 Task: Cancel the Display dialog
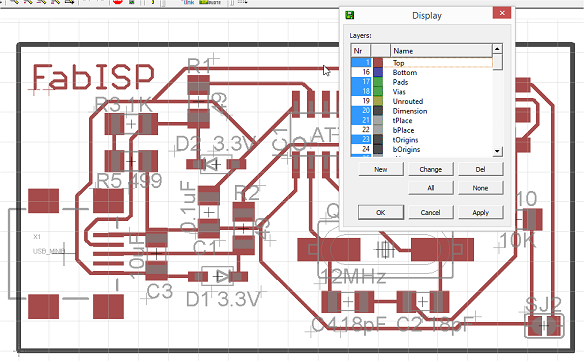pos(431,212)
